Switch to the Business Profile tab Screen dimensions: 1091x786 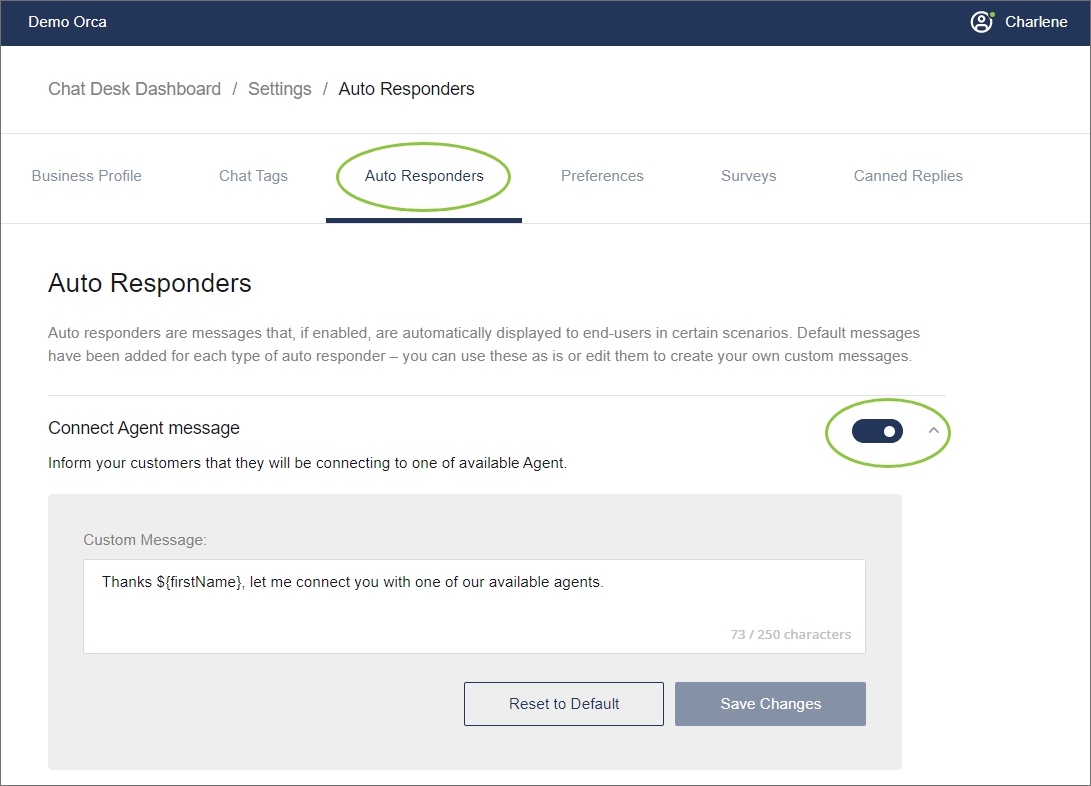[87, 176]
